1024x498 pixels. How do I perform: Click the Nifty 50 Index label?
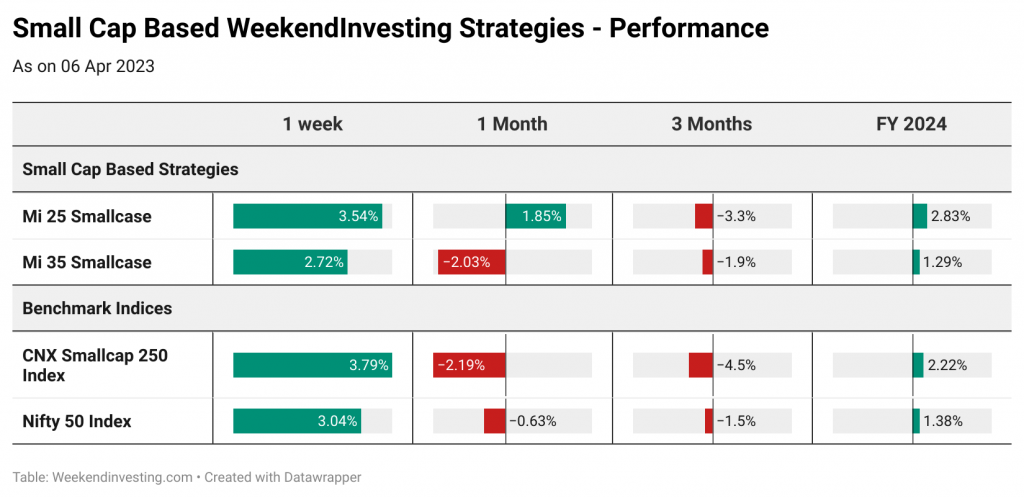click(77, 422)
